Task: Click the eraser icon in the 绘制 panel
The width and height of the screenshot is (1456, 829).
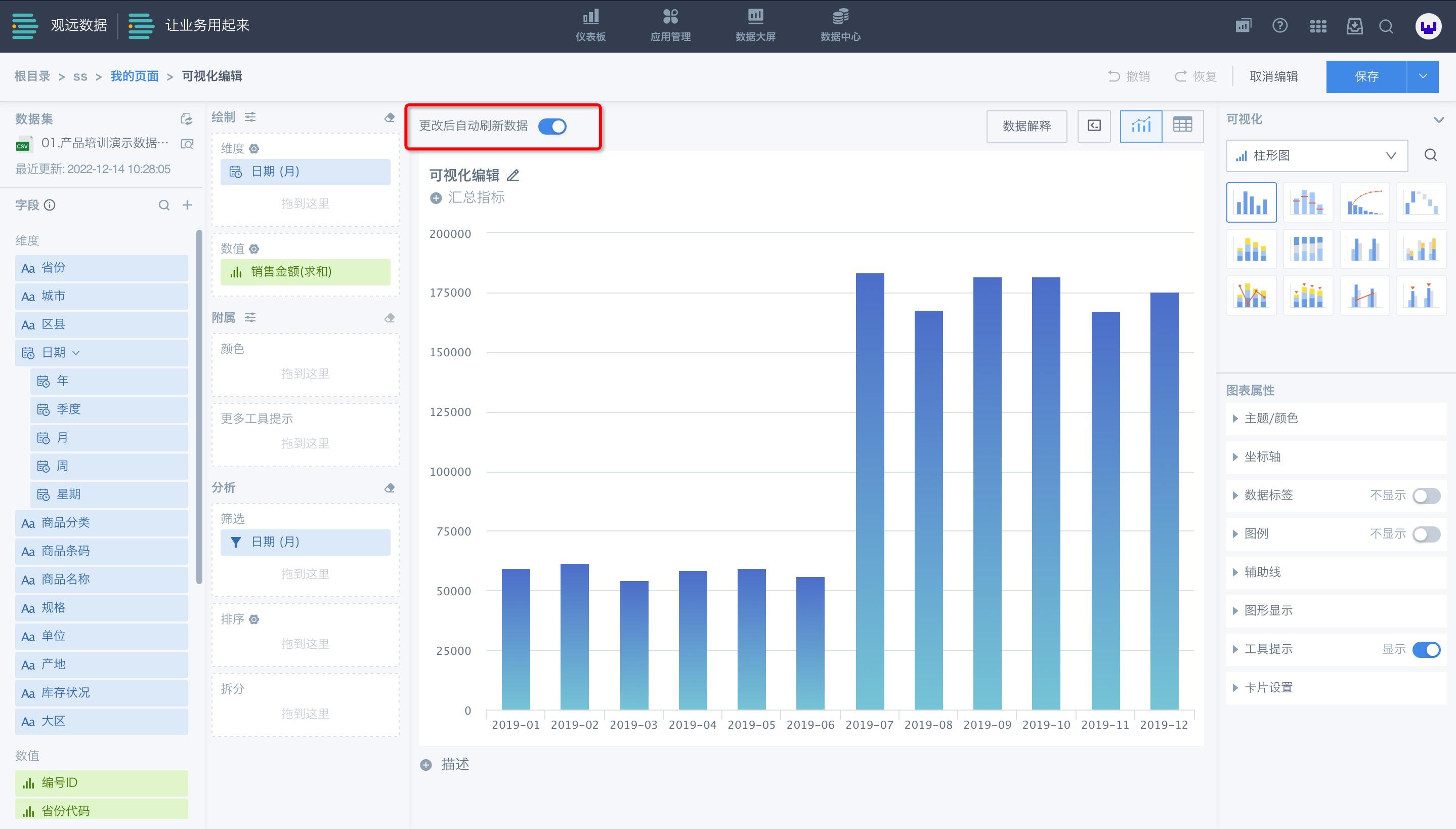Action: (x=390, y=117)
